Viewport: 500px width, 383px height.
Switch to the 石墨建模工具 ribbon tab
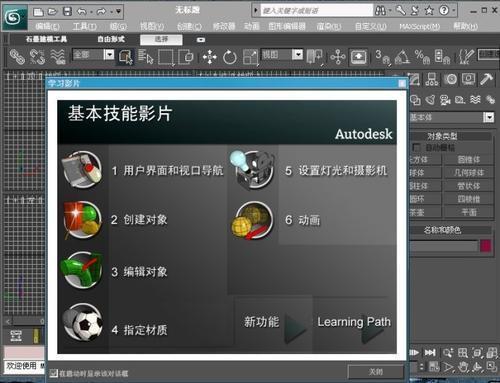coord(46,39)
